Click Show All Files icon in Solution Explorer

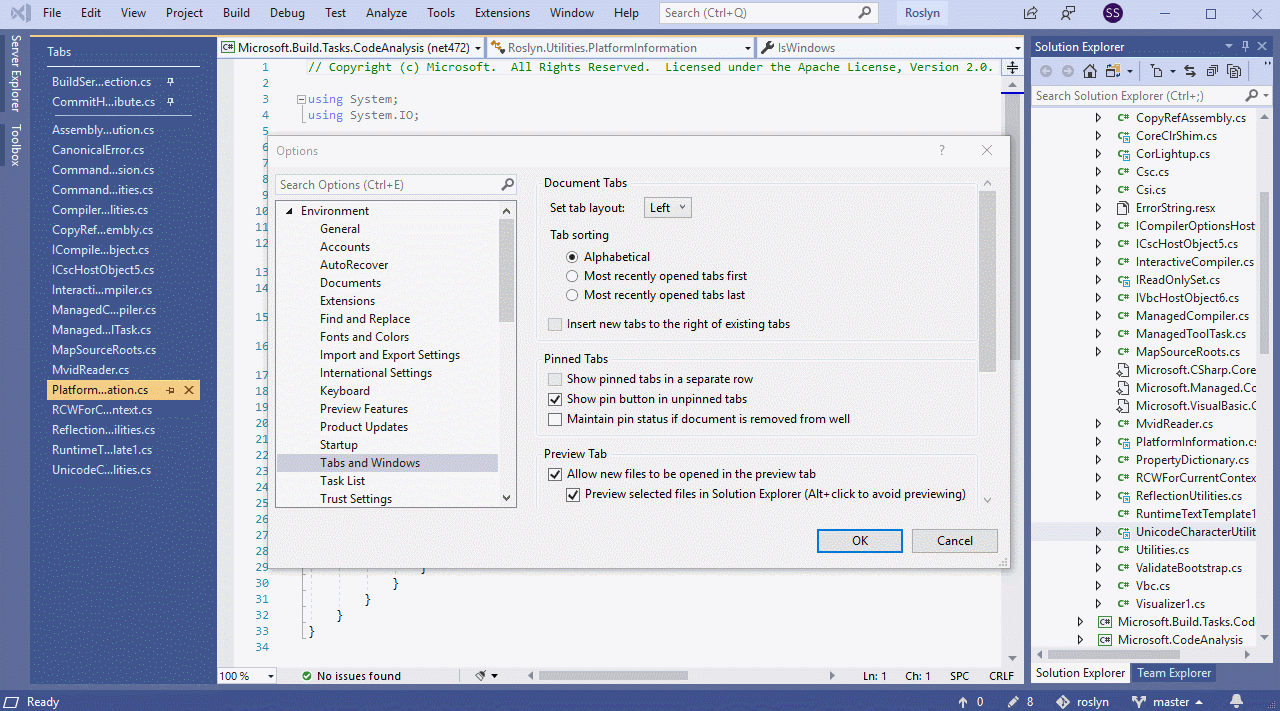point(1234,71)
